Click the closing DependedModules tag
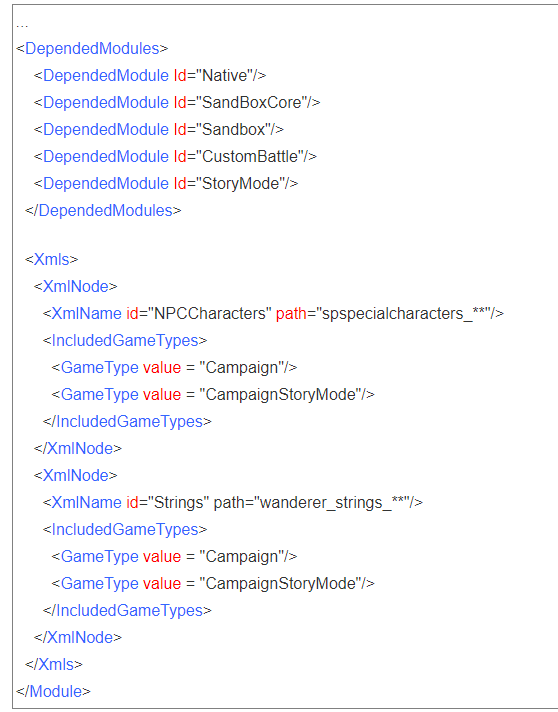The image size is (558, 712). pyautogui.click(x=103, y=211)
